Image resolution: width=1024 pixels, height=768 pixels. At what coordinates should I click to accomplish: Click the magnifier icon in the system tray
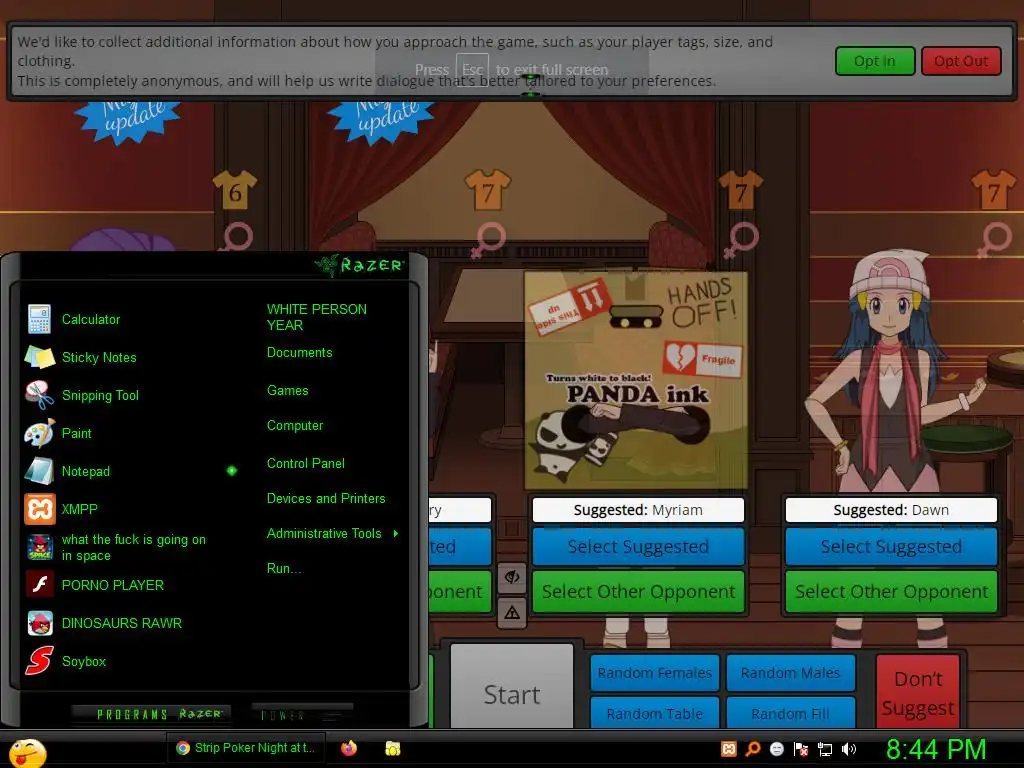tap(753, 749)
